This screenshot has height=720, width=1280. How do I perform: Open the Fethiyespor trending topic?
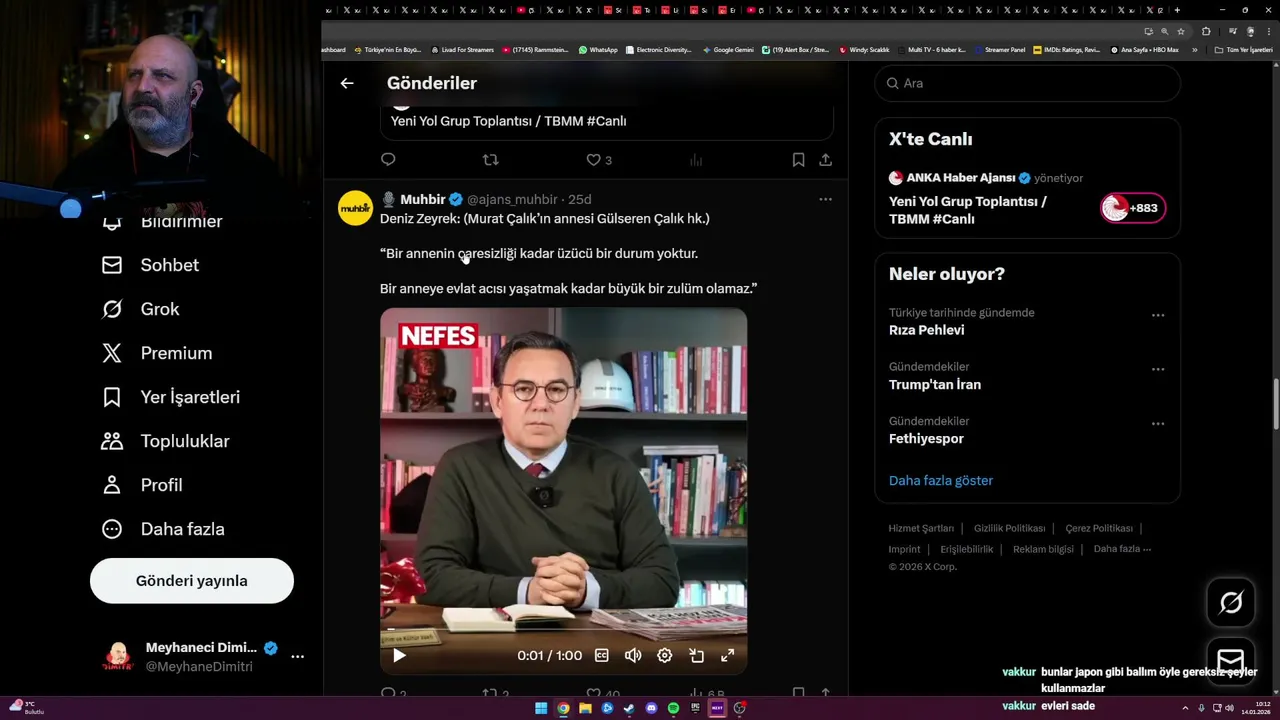(926, 438)
